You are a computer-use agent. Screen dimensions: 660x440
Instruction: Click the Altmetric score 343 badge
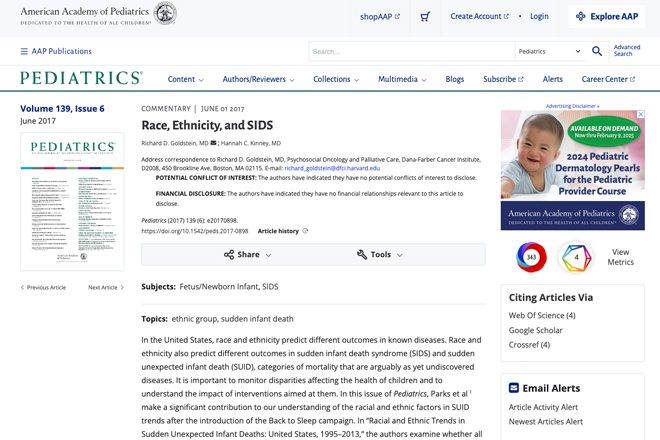pyautogui.click(x=531, y=257)
